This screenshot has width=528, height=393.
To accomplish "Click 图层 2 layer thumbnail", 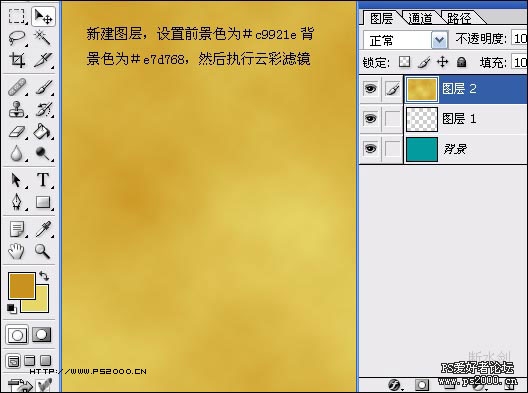I will point(422,89).
